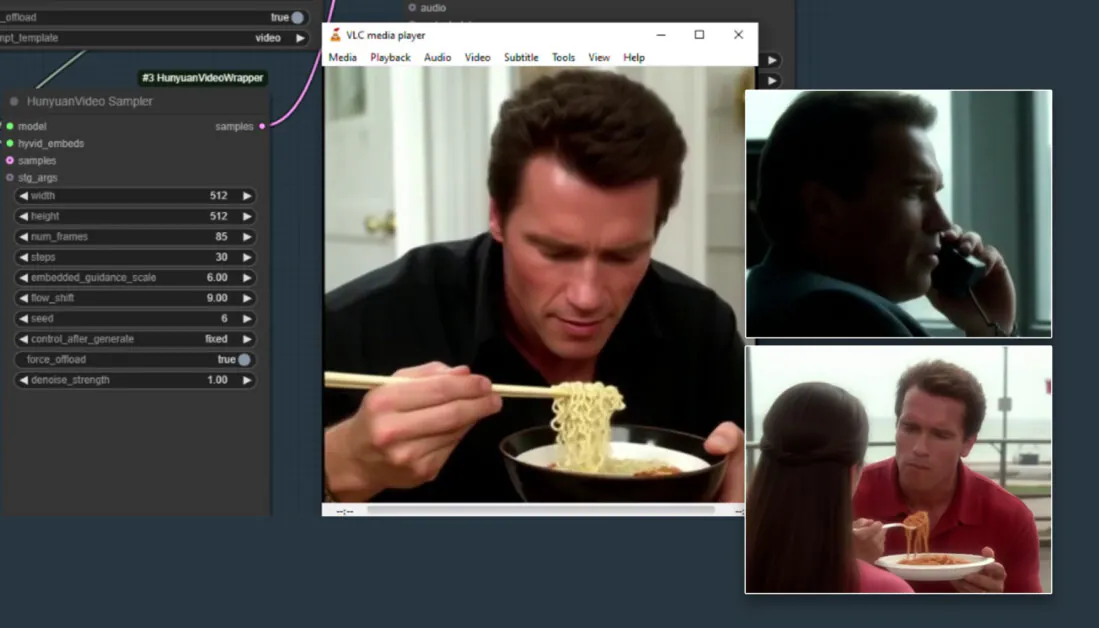Decrease num_frames with left arrow

coord(23,236)
